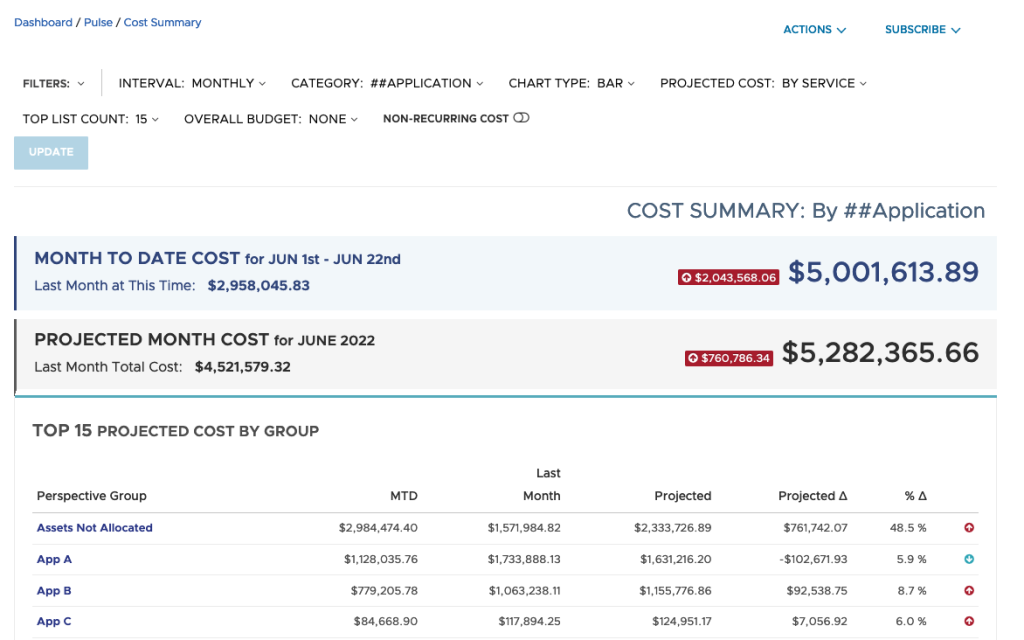Expand the Top List Count dropdown
Image resolution: width=1024 pixels, height=640 pixels.
click(91, 119)
